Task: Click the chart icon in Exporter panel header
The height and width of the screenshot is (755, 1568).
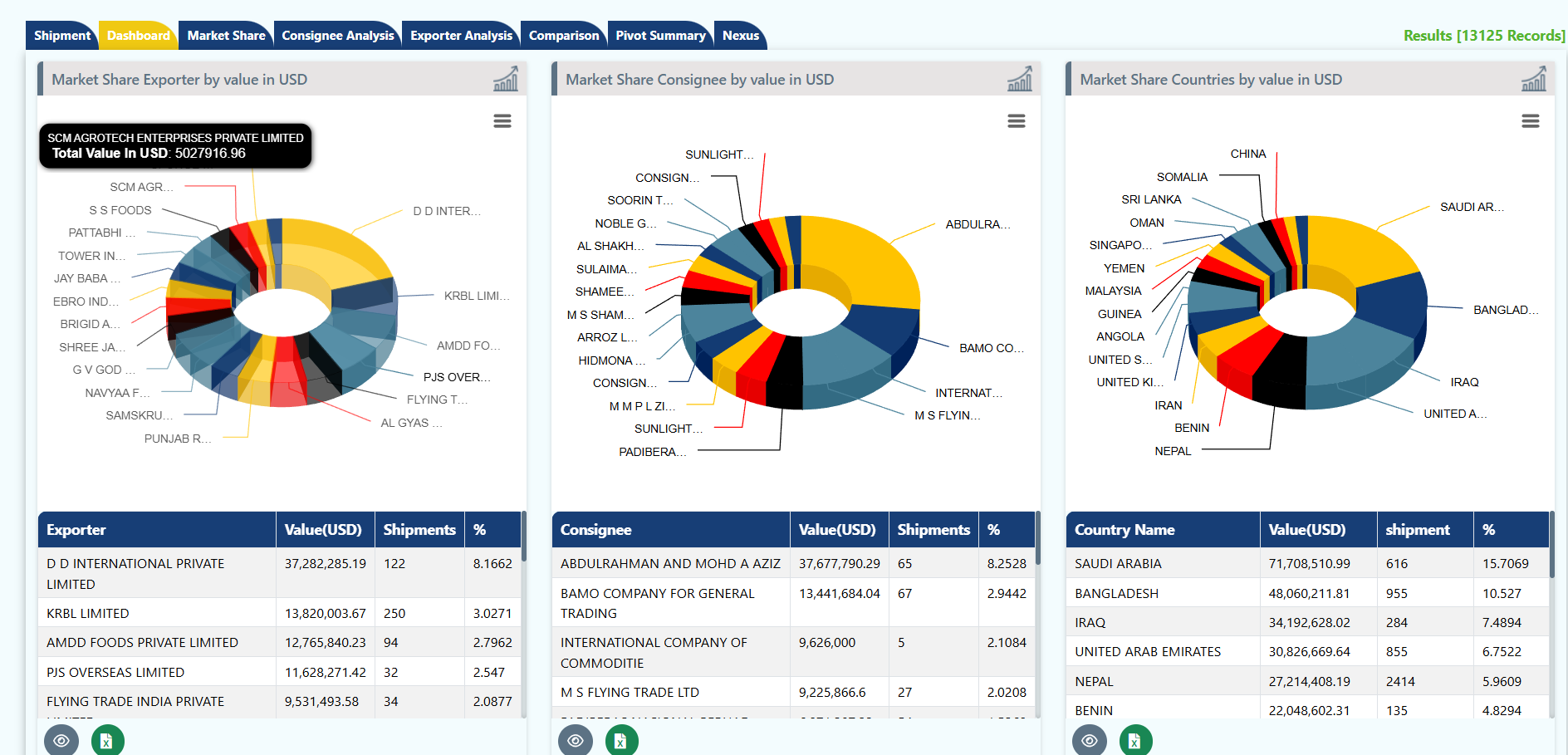Action: (x=505, y=79)
